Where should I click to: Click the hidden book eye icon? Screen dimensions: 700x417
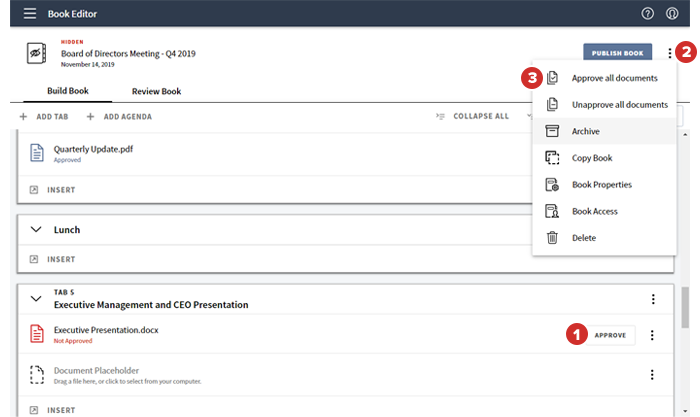tap(37, 53)
